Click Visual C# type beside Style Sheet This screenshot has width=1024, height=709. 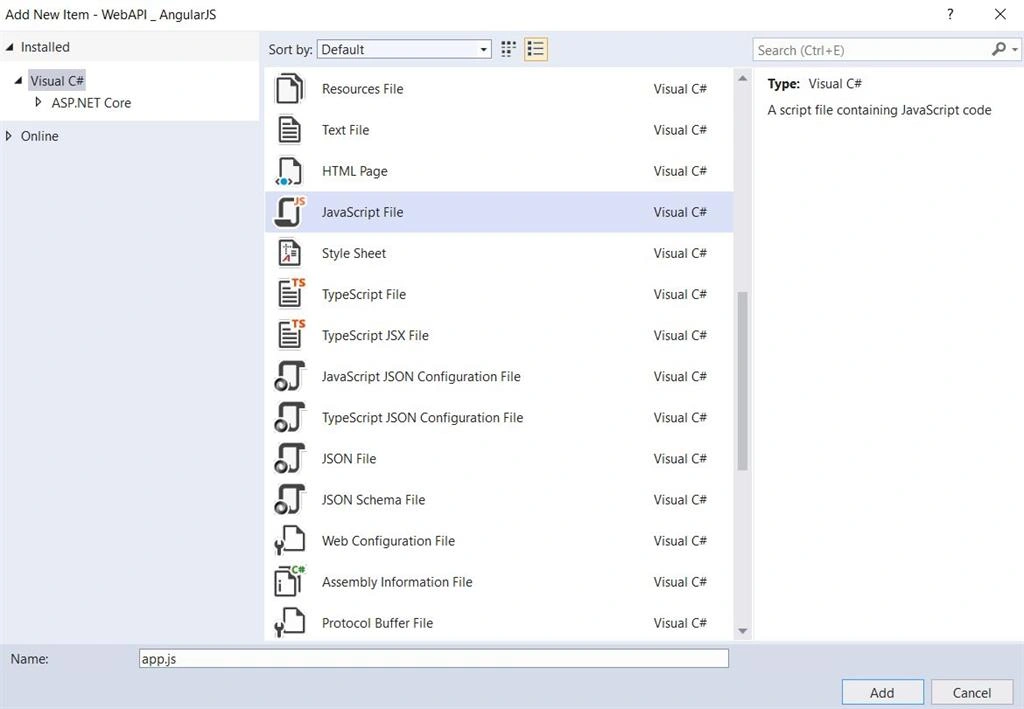[680, 253]
